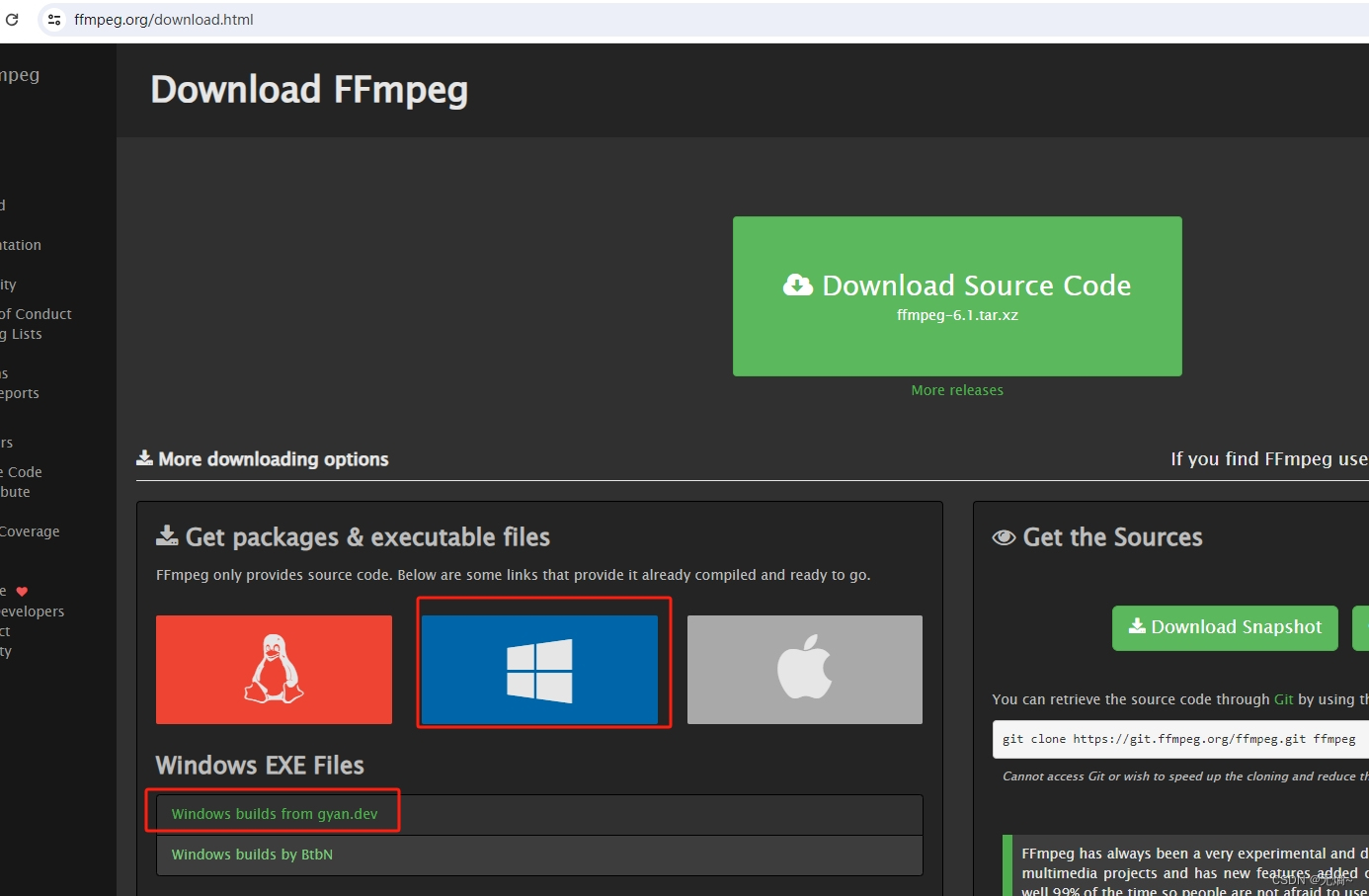Click the Windows EXE Files heading

click(260, 766)
